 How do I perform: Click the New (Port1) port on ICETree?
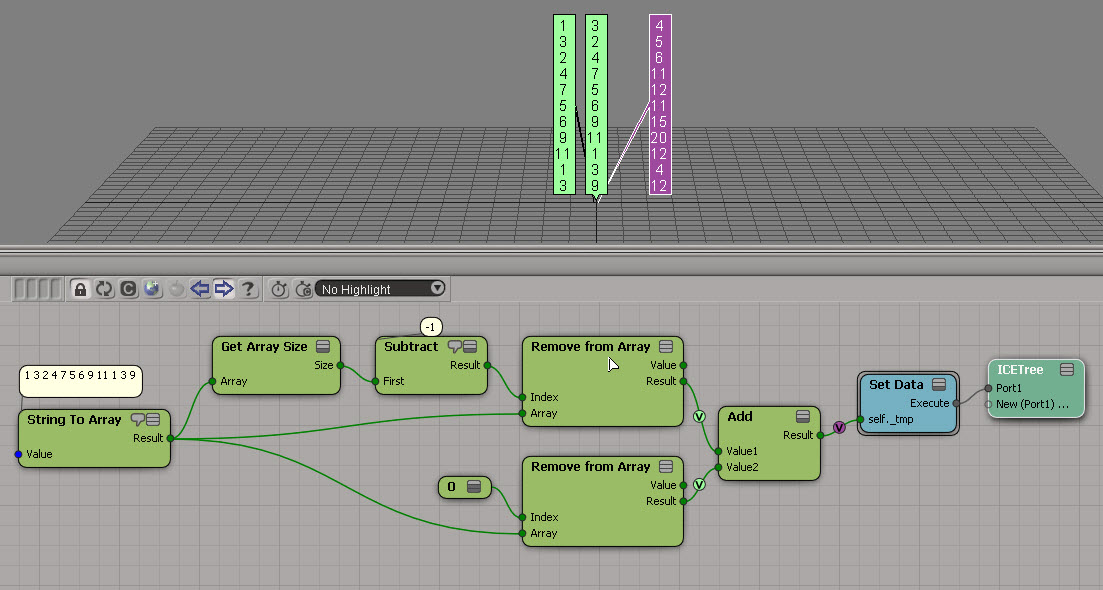pyautogui.click(x=1033, y=405)
